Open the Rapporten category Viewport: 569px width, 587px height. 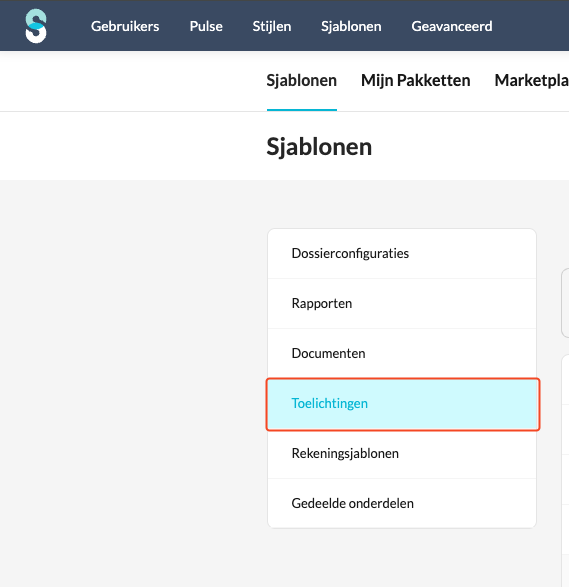click(402, 304)
